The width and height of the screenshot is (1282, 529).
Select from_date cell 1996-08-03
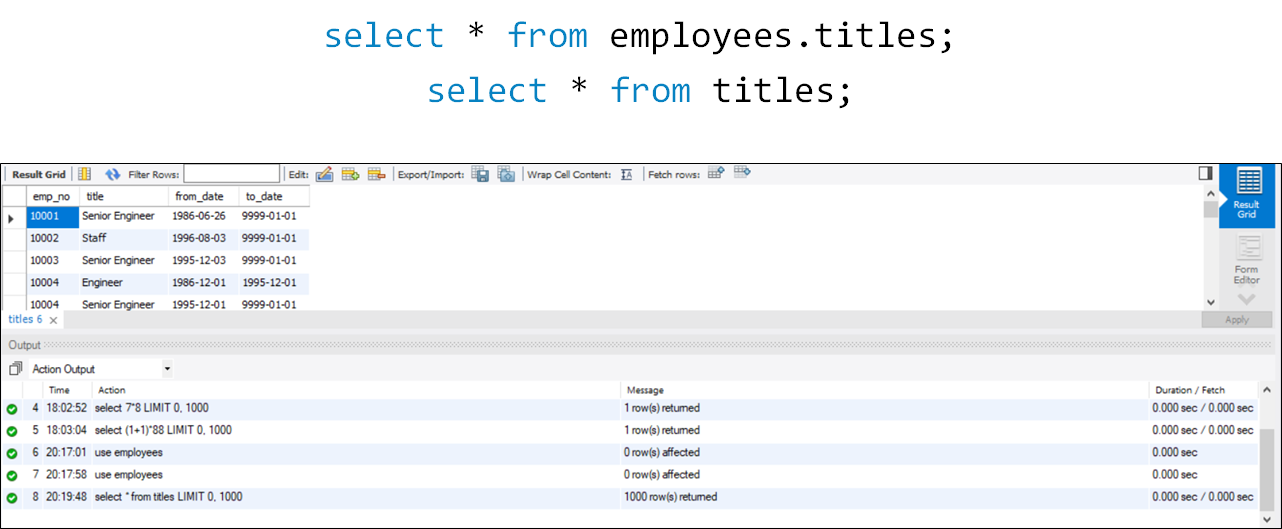click(204, 238)
